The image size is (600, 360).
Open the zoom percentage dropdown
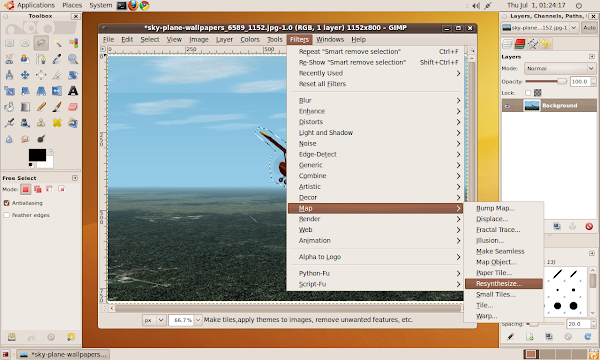point(198,320)
